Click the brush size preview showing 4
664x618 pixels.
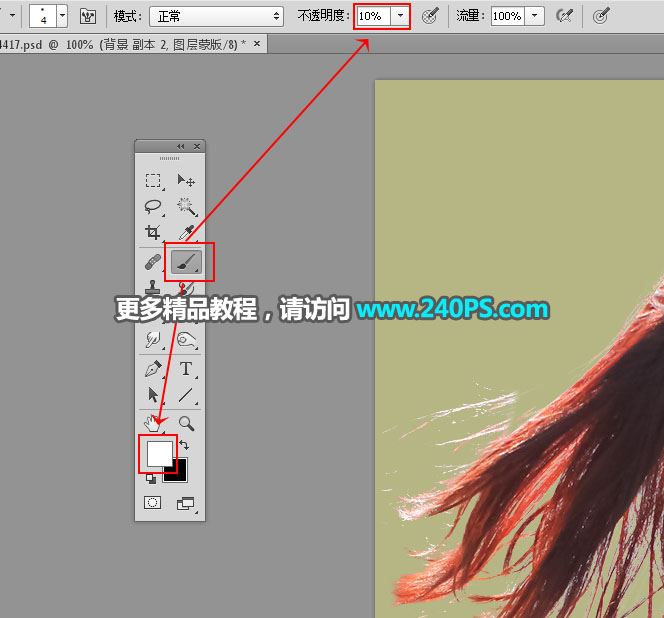tap(43, 16)
